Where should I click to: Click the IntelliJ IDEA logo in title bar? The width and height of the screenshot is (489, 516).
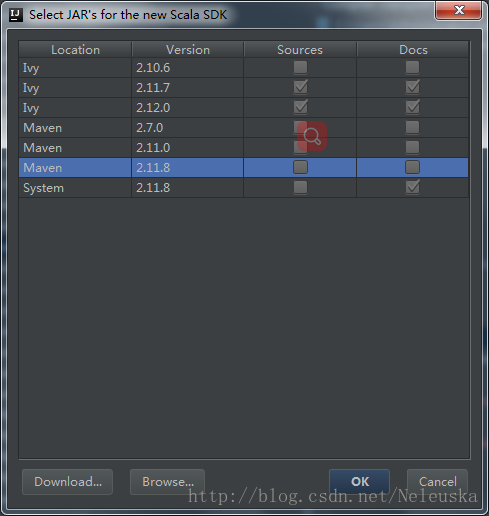15,15
